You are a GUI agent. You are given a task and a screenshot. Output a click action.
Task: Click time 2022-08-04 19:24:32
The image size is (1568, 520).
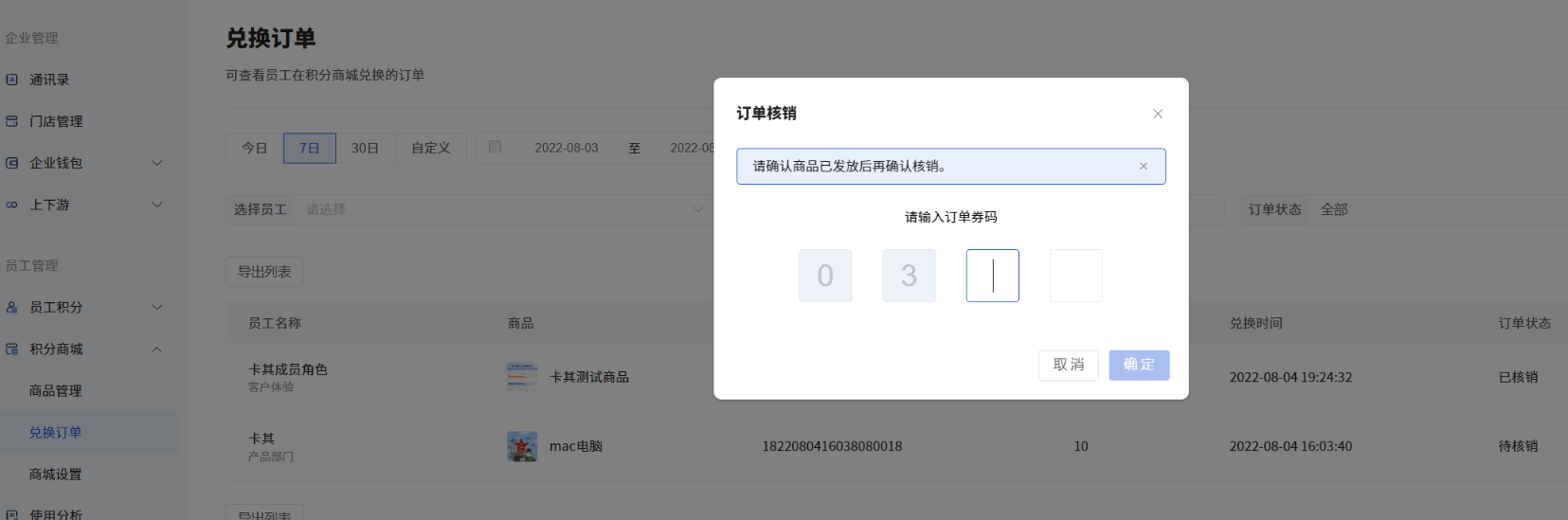pos(1290,377)
